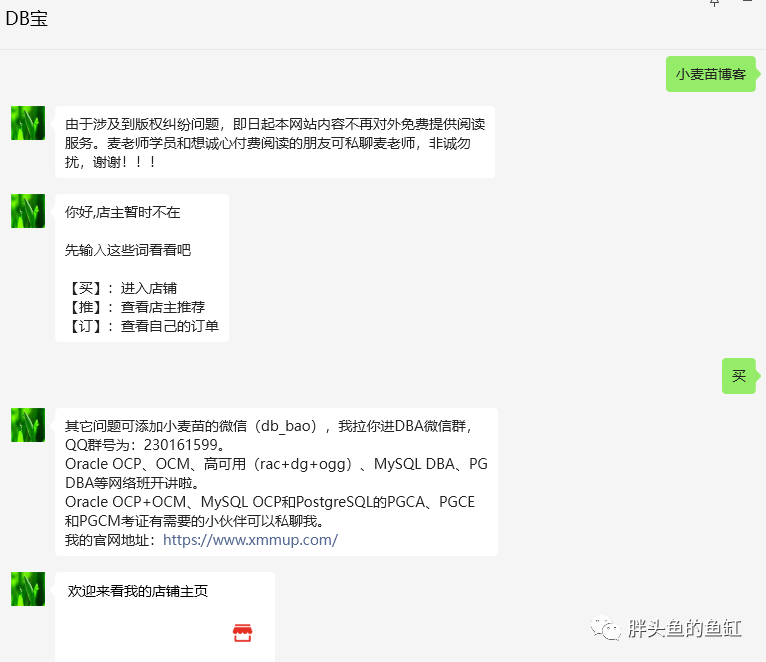Click the chat title DB宝
Viewport: 766px width, 662px height.
(x=27, y=19)
